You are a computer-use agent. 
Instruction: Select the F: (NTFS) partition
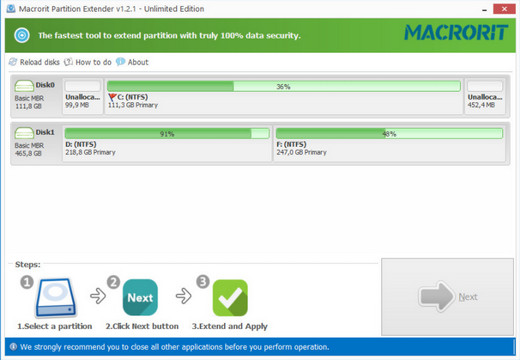point(389,143)
